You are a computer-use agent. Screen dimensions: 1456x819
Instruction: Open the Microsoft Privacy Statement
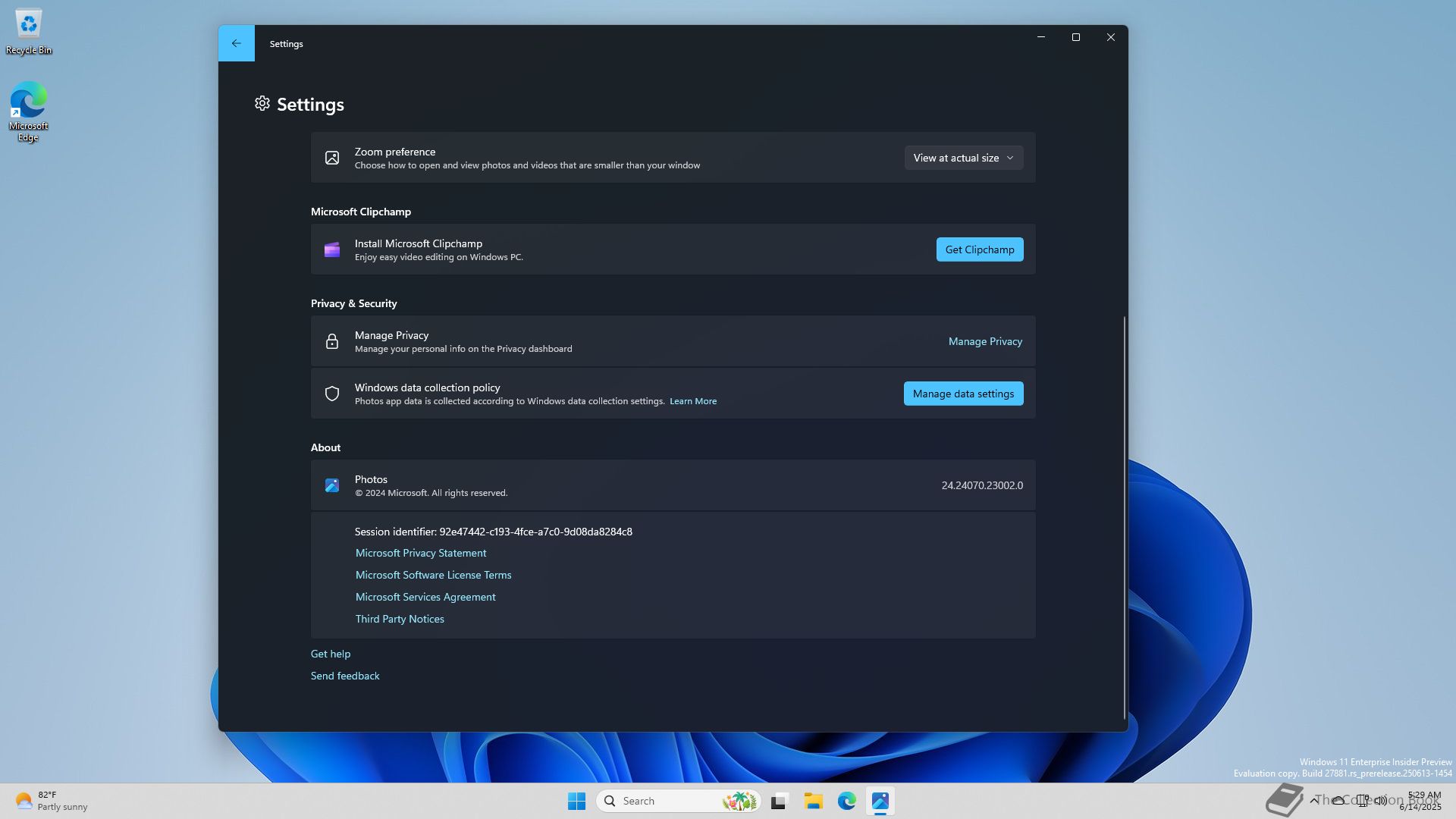point(421,553)
